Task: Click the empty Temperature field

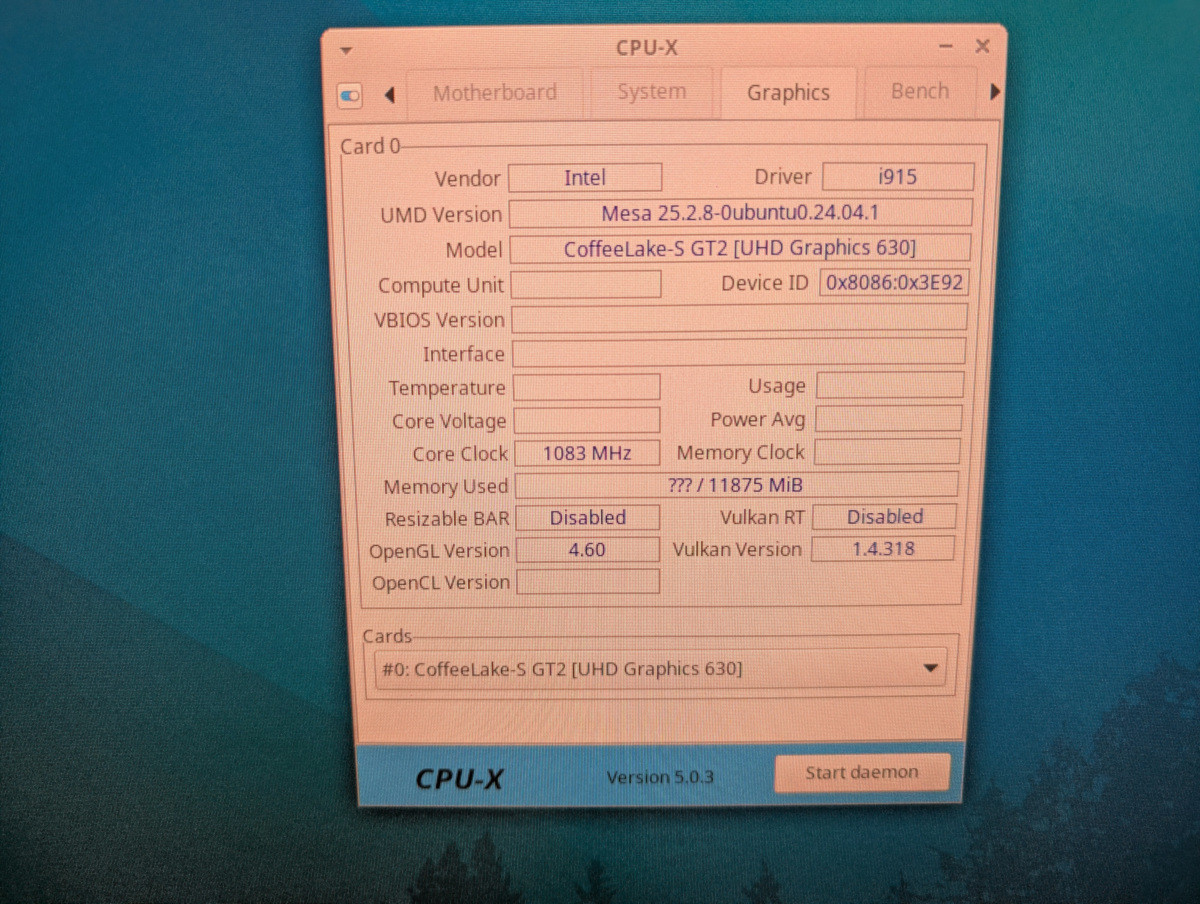Action: pos(587,387)
